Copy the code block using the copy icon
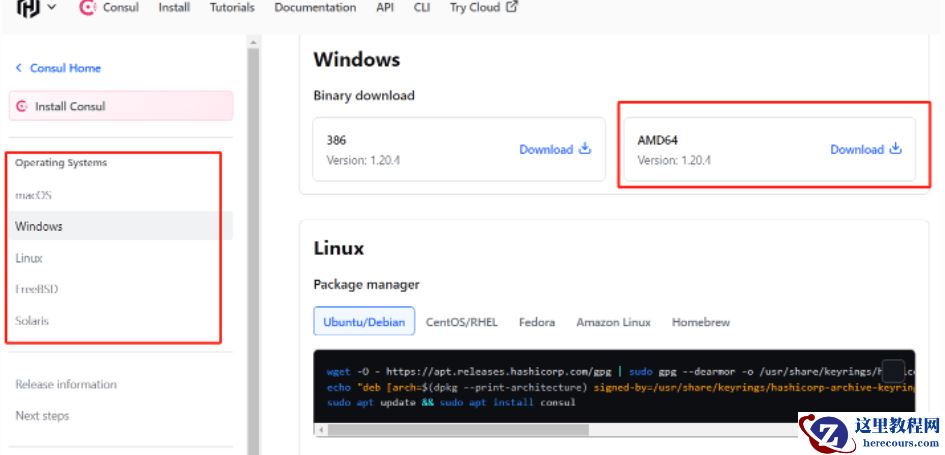The width and height of the screenshot is (945, 455). point(893,371)
